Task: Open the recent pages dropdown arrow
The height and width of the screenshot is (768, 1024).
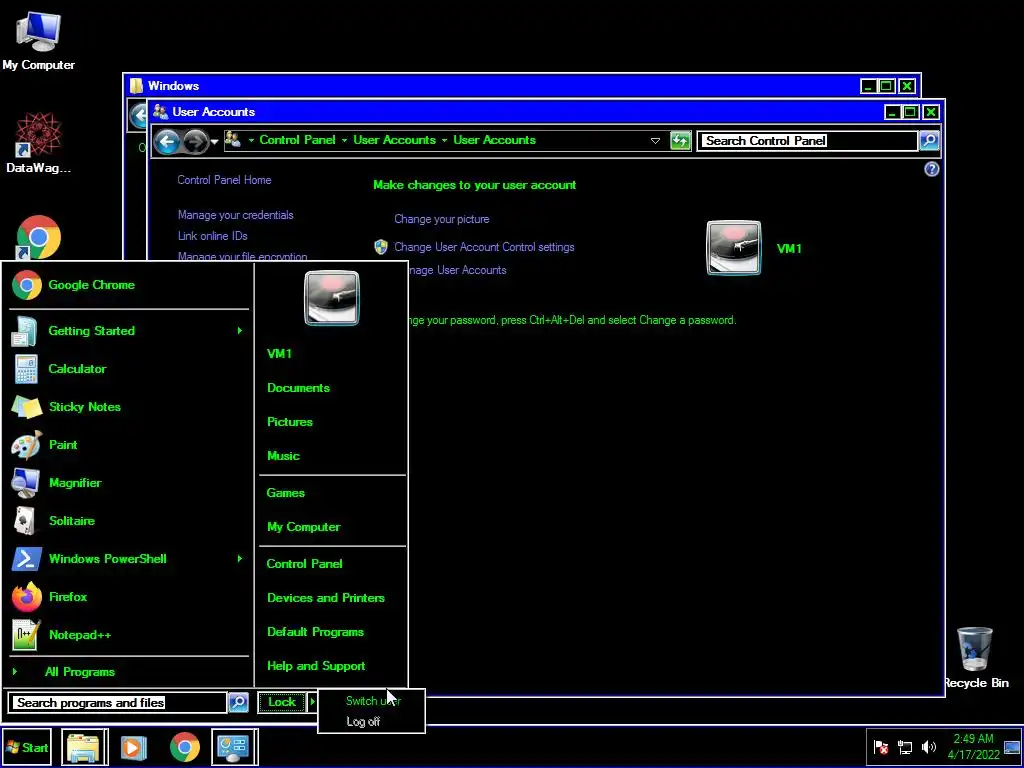Action: tap(214, 142)
